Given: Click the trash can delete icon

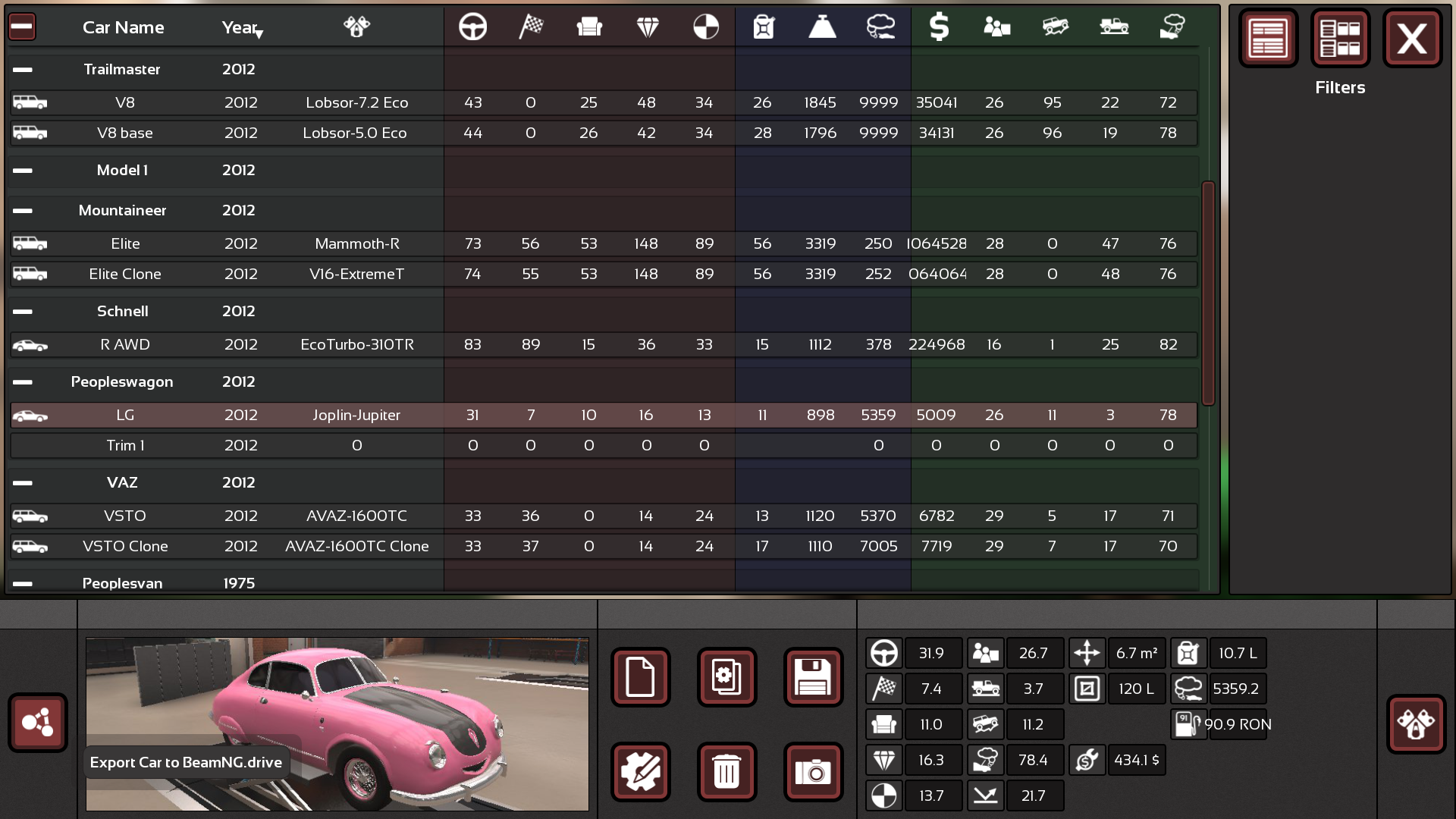Looking at the screenshot, I should coord(726,772).
